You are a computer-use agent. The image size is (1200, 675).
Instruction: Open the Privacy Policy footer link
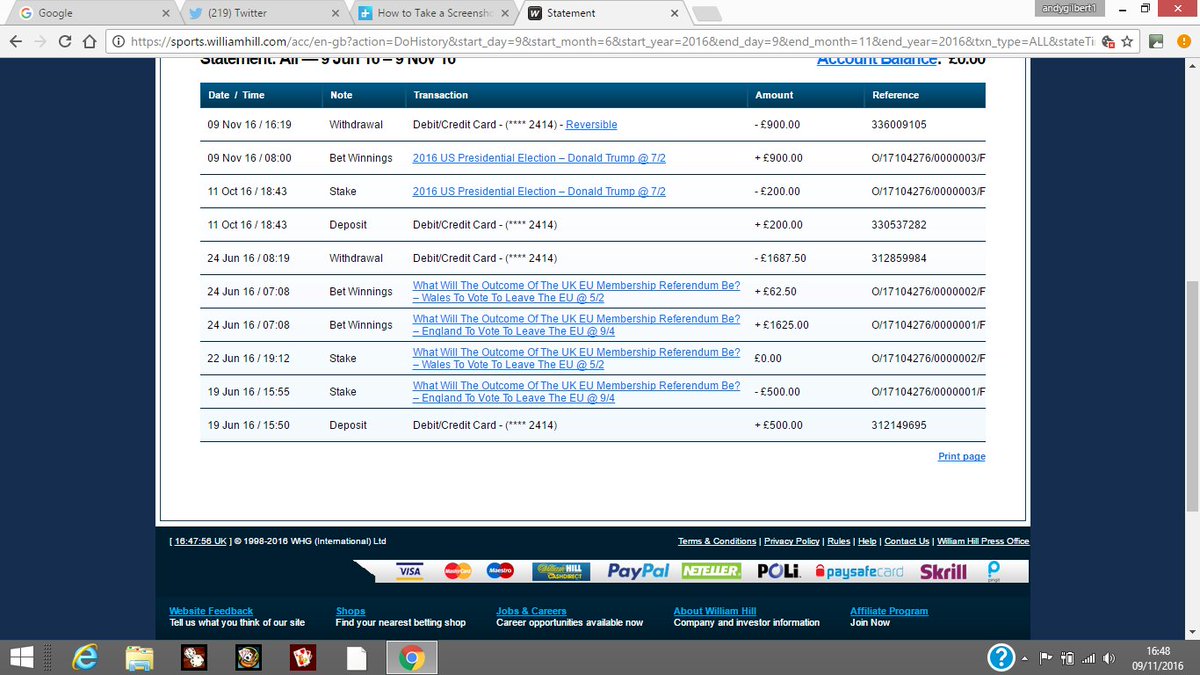tap(793, 541)
